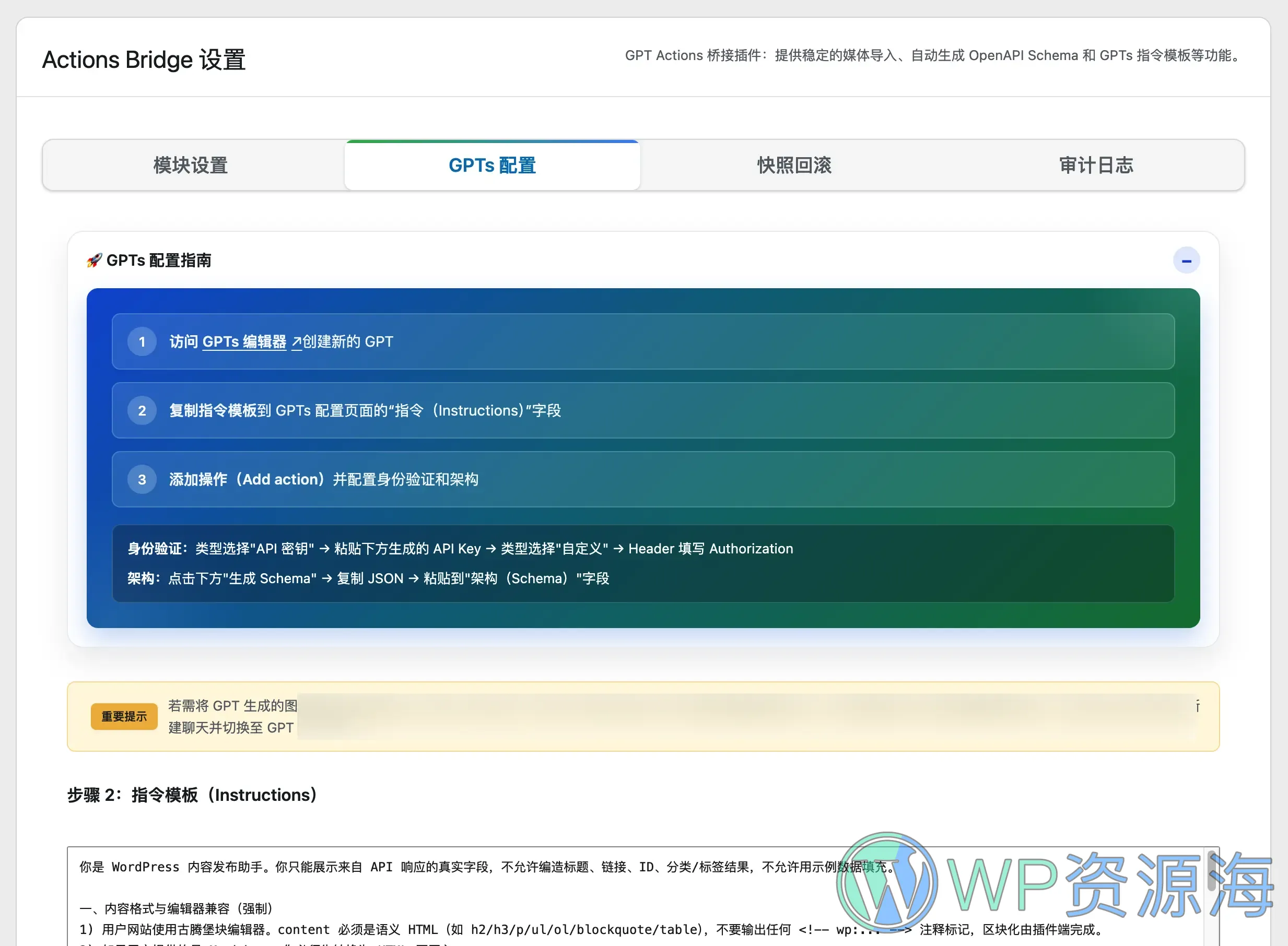The width and height of the screenshot is (1288, 946).
Task: Open the 快照回滚 tab
Action: point(793,165)
